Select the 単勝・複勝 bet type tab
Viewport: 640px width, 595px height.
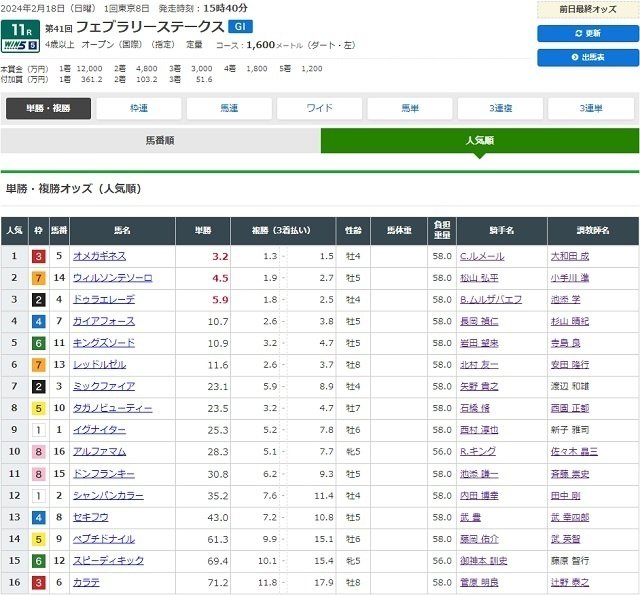pos(48,108)
